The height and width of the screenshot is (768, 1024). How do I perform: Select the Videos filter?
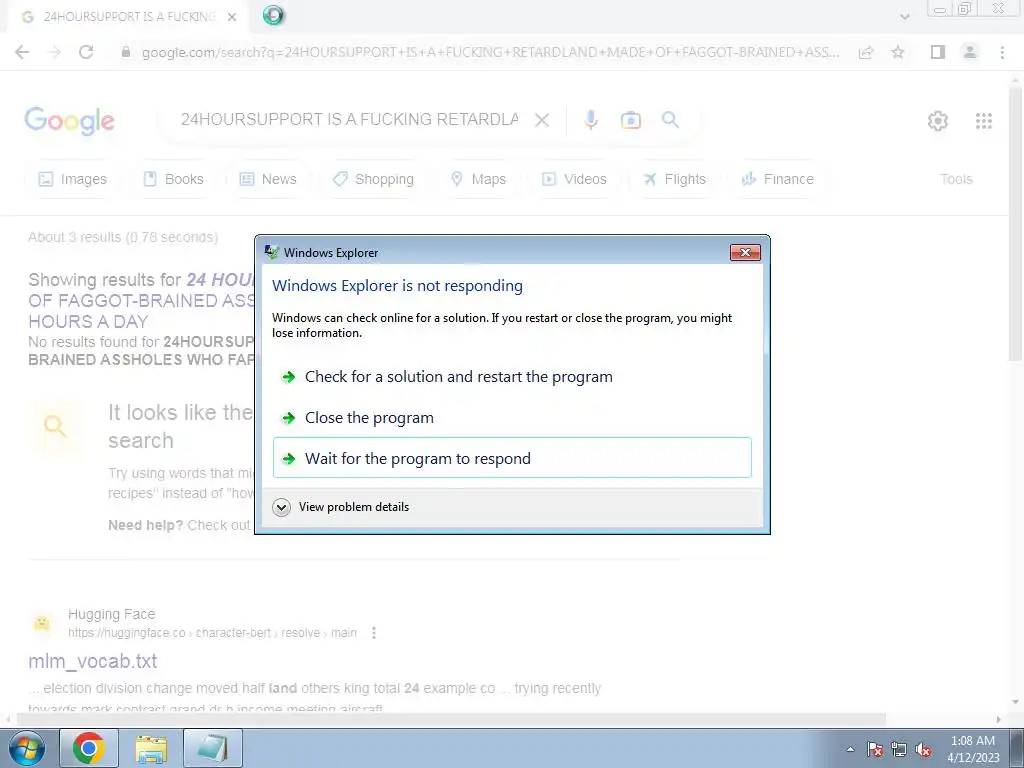[x=574, y=179]
